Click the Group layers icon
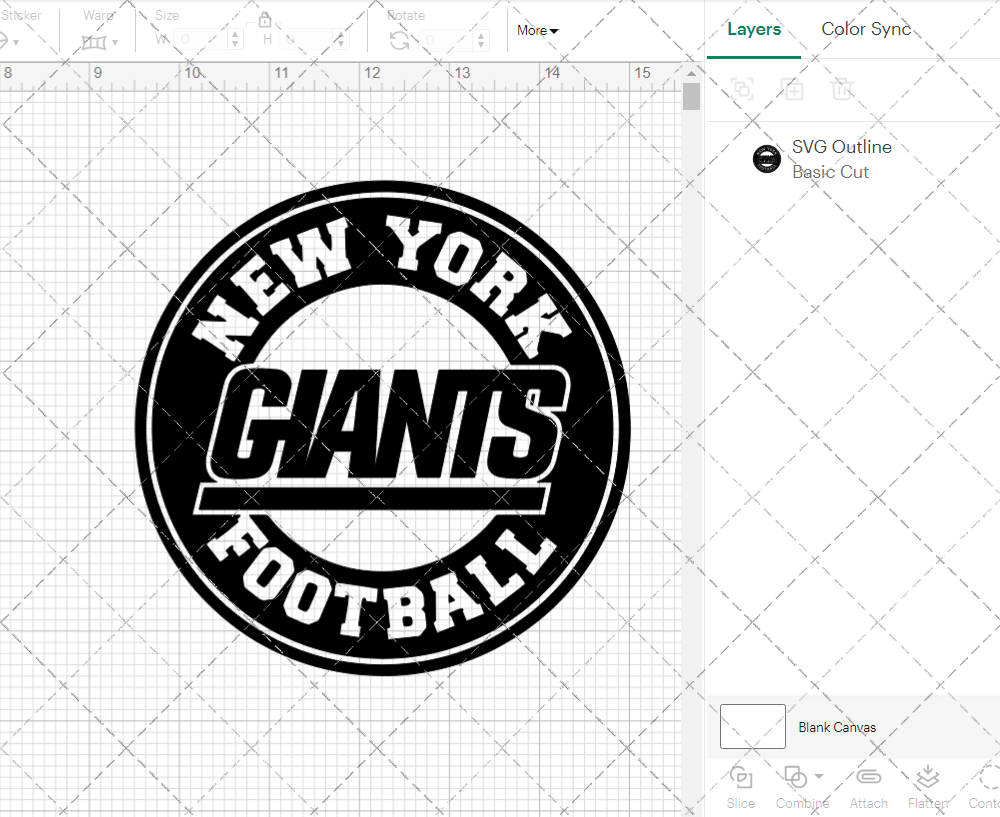Image resolution: width=1000 pixels, height=817 pixels. click(742, 89)
